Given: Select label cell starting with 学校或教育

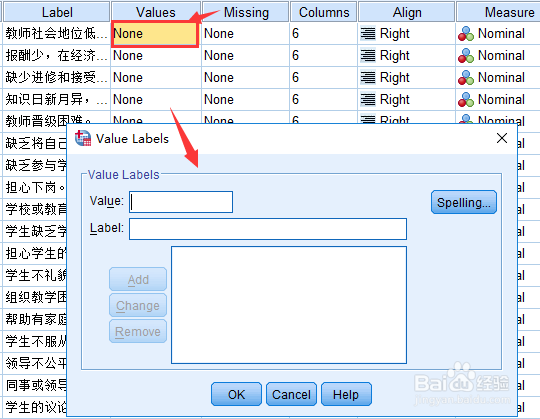Looking at the screenshot, I should pyautogui.click(x=35, y=209).
